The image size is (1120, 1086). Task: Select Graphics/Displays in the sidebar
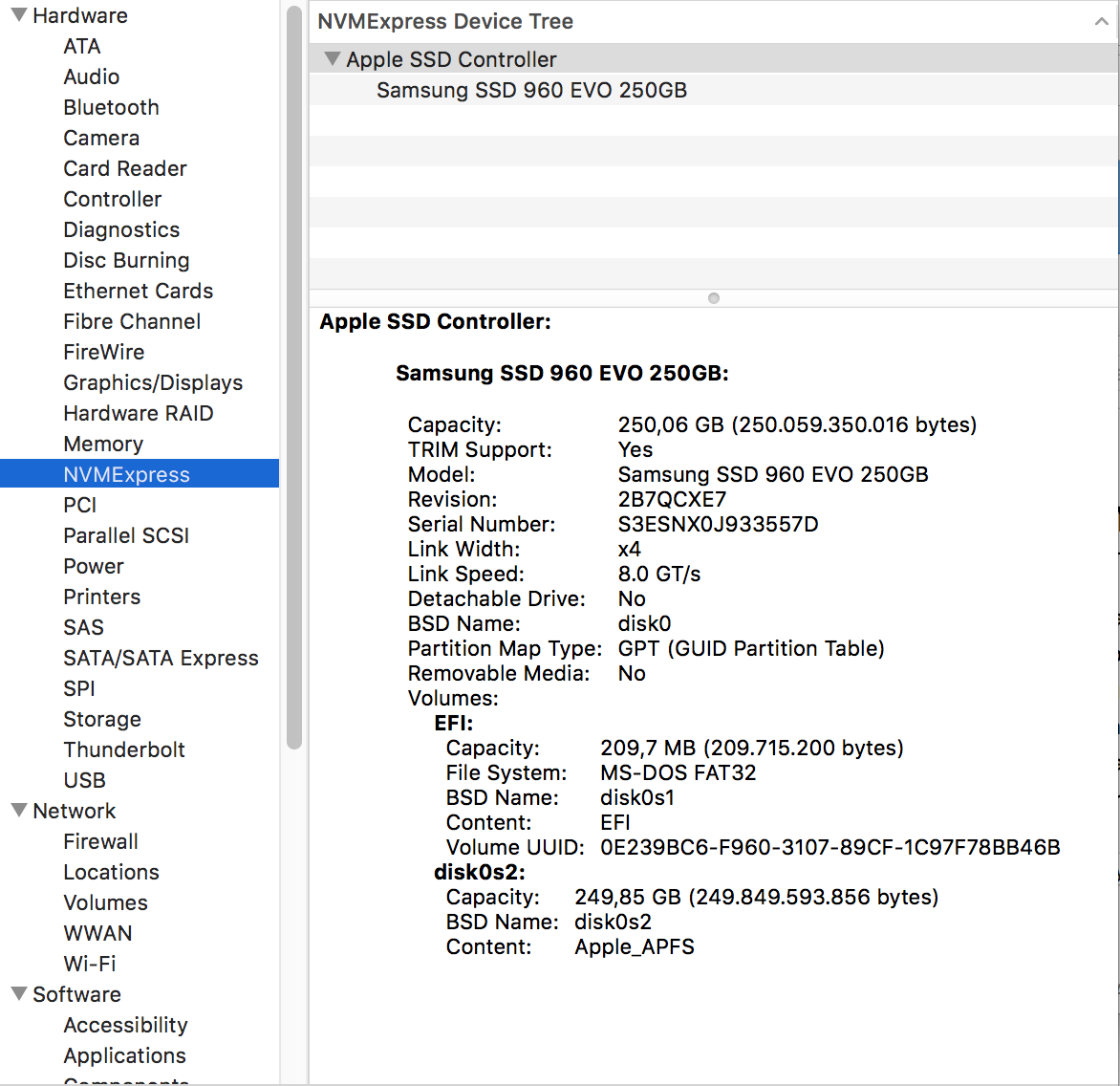tap(152, 382)
